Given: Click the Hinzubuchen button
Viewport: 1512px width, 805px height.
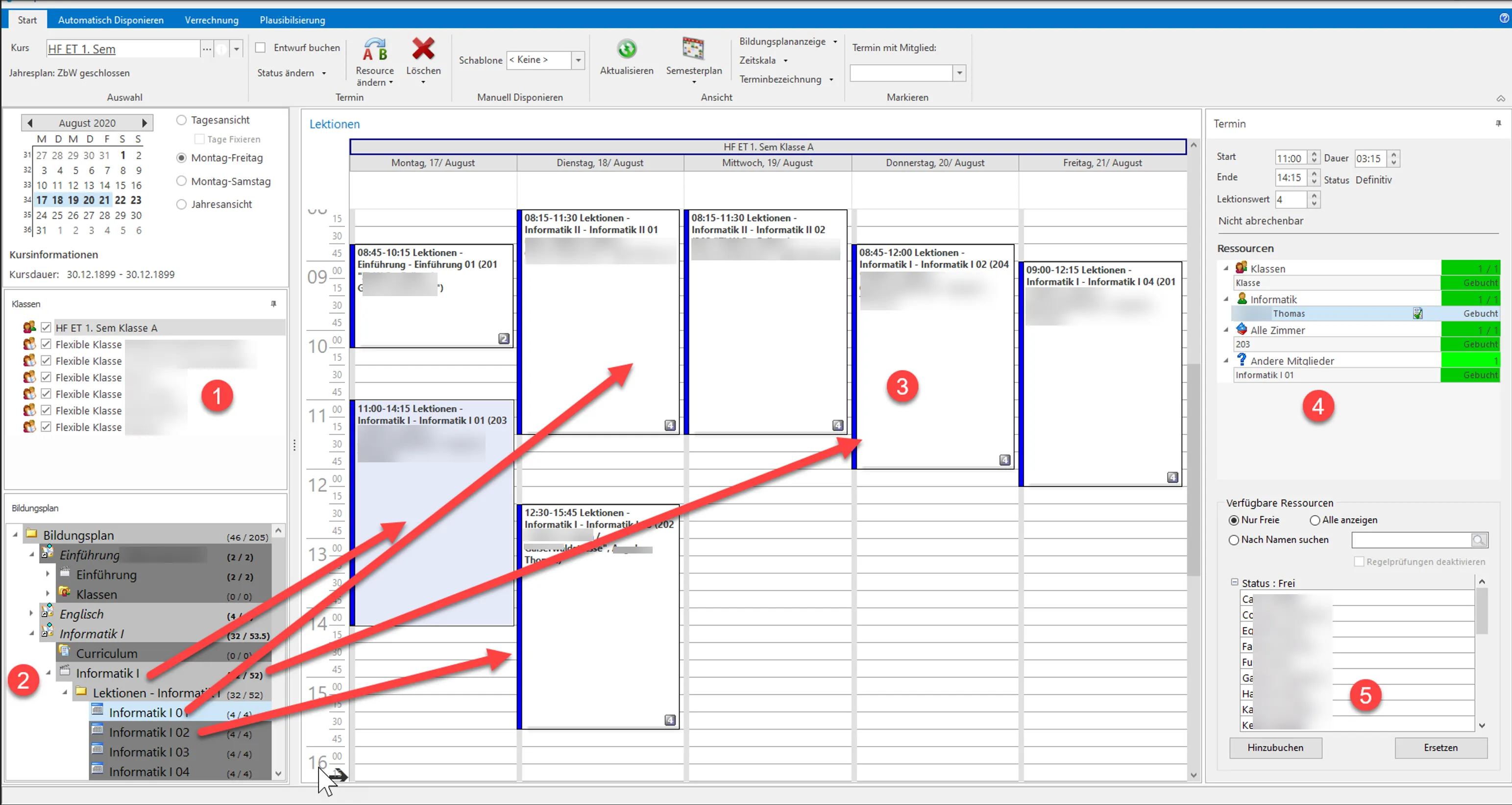Looking at the screenshot, I should [x=1275, y=748].
